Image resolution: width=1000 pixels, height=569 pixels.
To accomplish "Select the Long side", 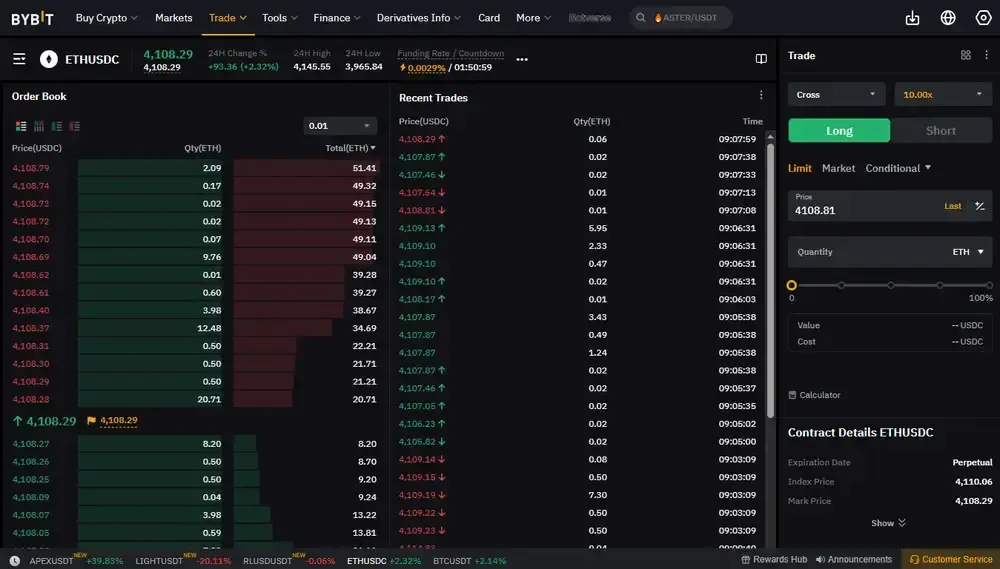I will click(839, 131).
